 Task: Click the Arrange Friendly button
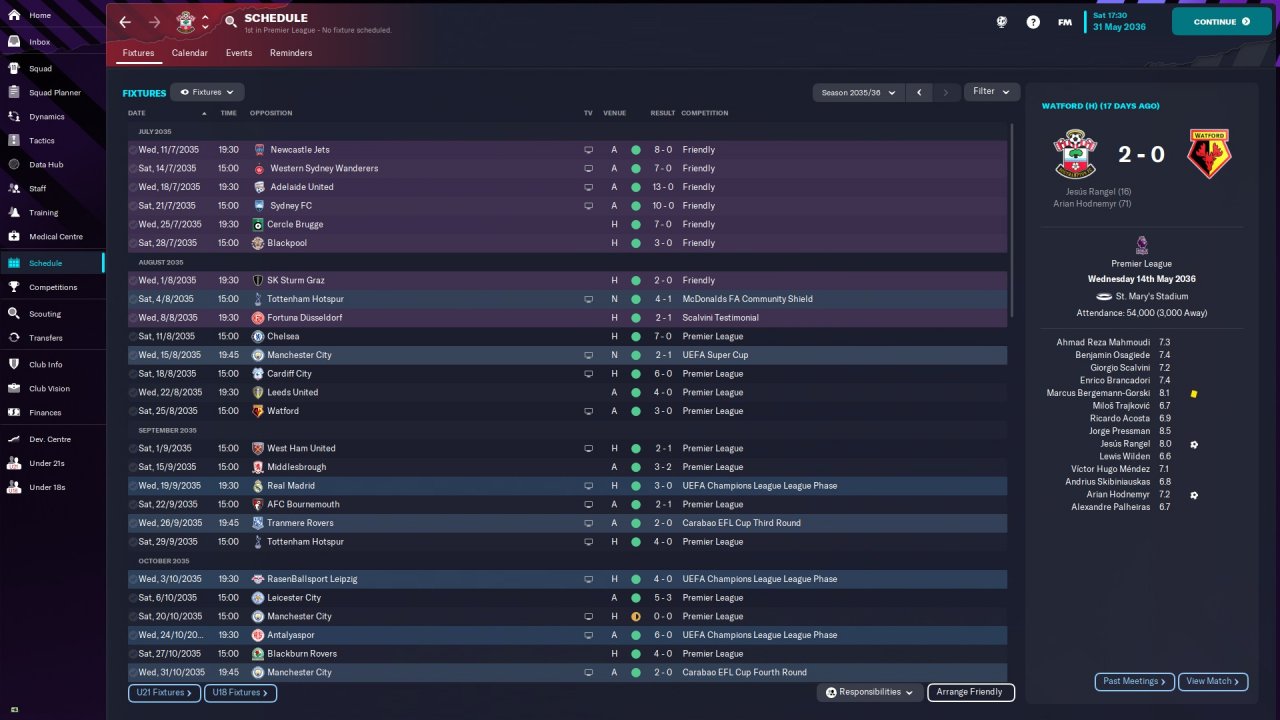click(x=970, y=692)
